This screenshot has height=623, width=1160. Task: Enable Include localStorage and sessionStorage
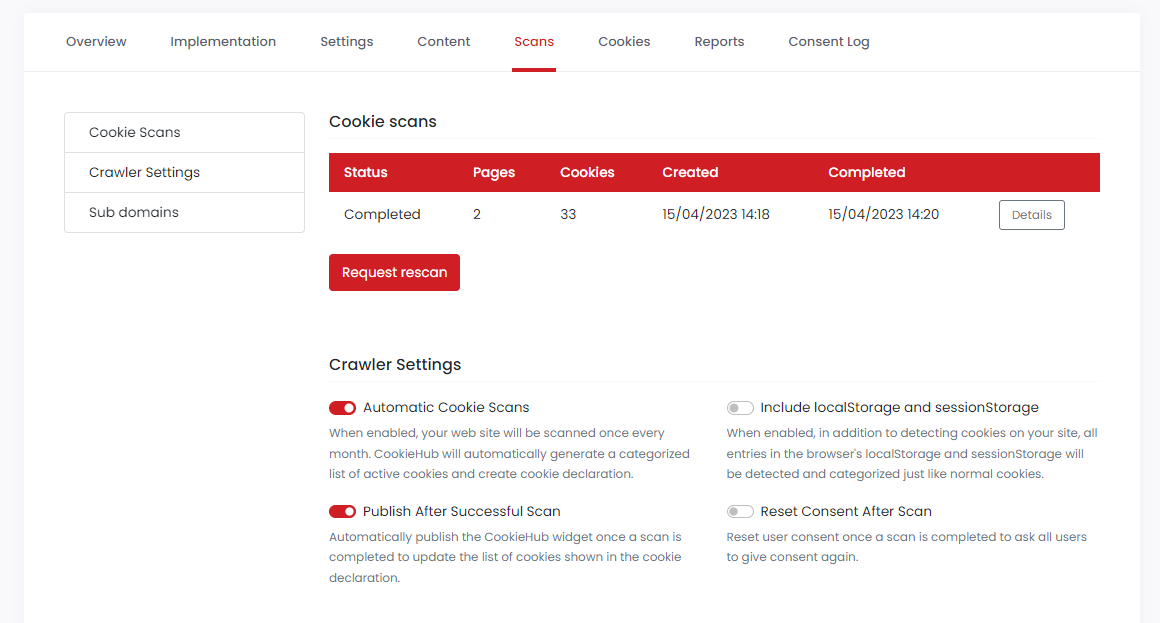coord(740,407)
